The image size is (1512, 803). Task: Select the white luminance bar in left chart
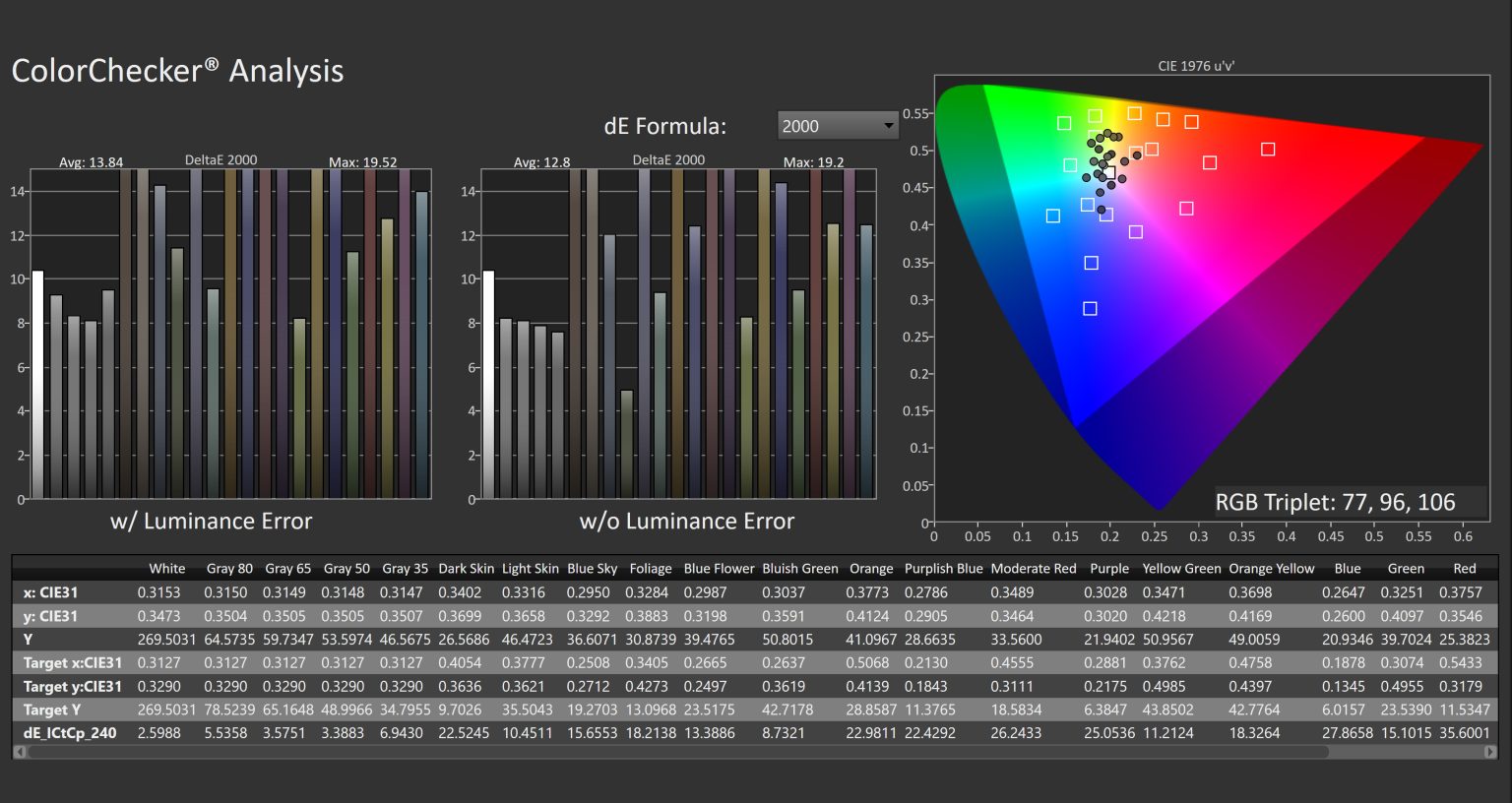[x=37, y=384]
